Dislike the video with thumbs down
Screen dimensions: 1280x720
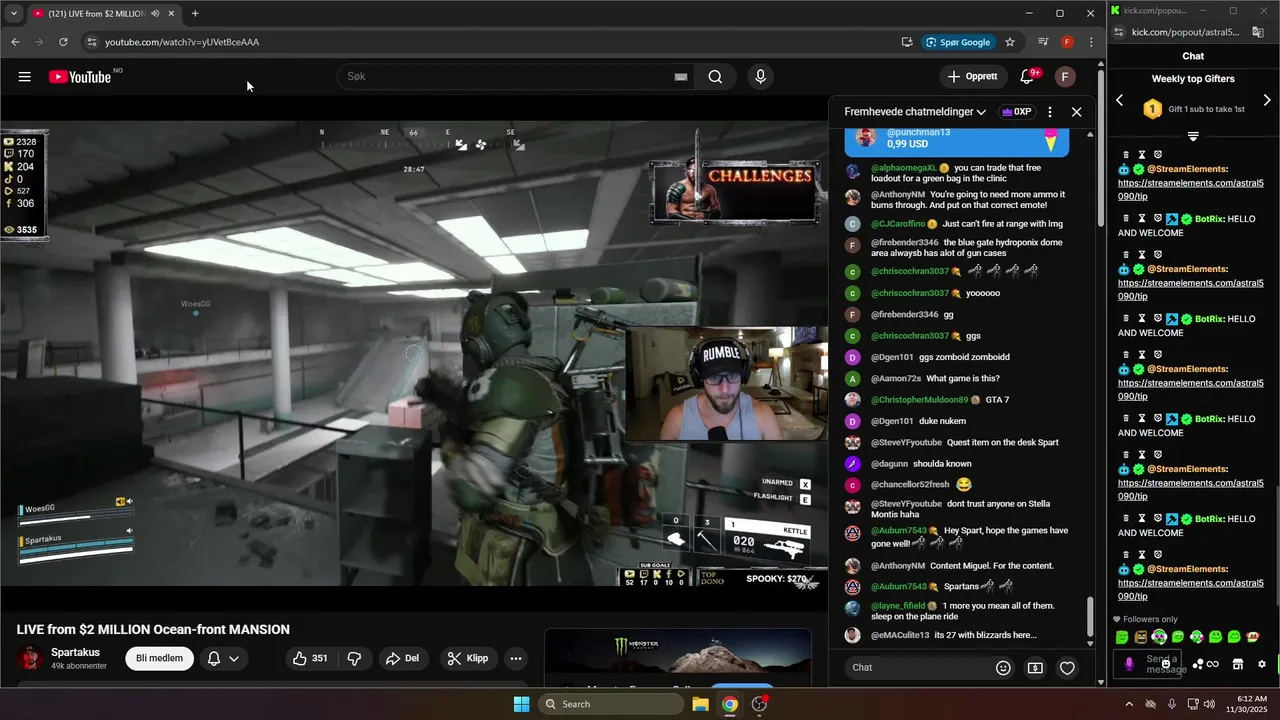point(354,658)
